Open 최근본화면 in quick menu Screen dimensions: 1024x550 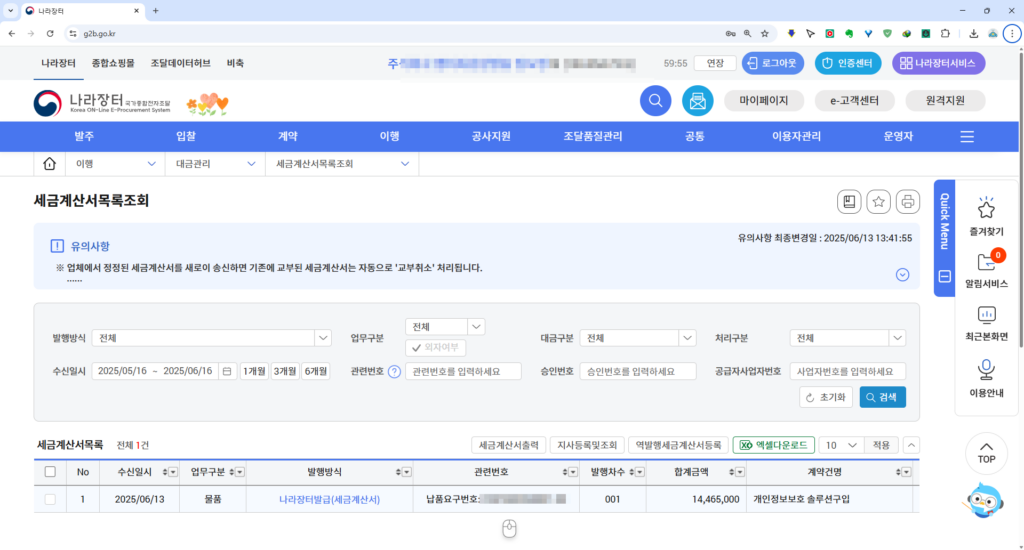pos(986,323)
